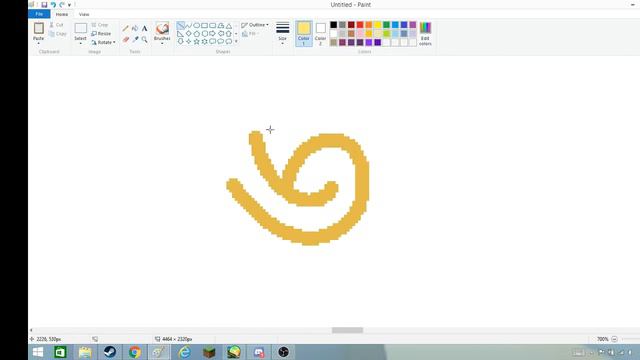Select the Color picker eyedropper tool
640x360 pixels.
pyautogui.click(x=135, y=40)
